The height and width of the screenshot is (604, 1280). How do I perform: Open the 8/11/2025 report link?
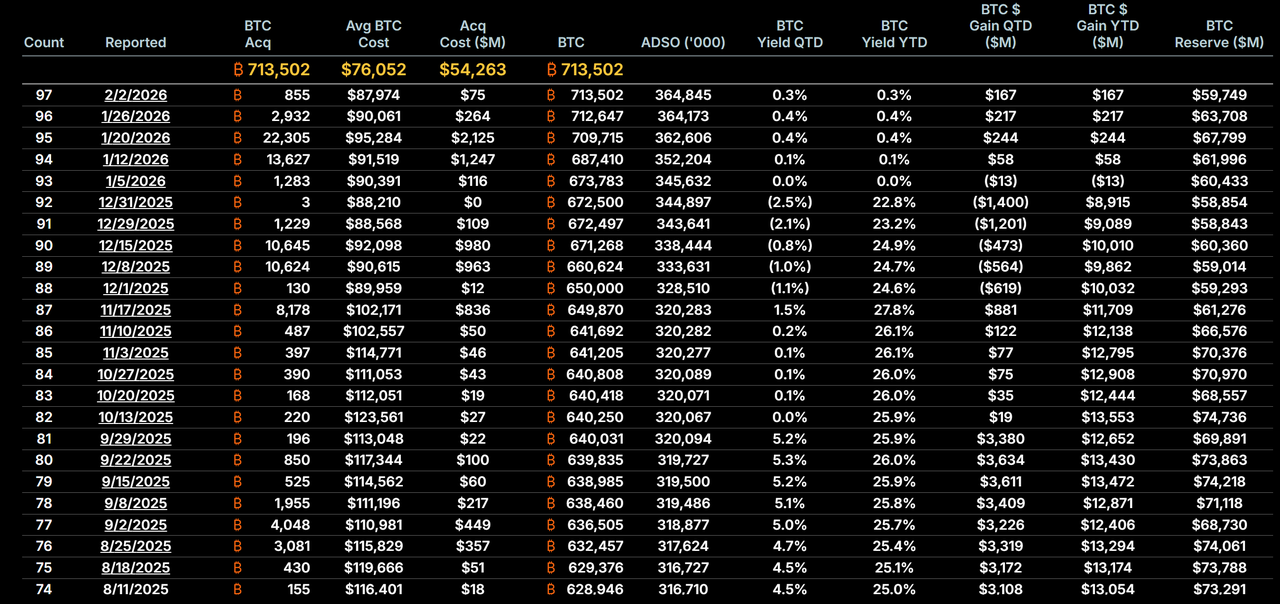pyautogui.click(x=136, y=589)
